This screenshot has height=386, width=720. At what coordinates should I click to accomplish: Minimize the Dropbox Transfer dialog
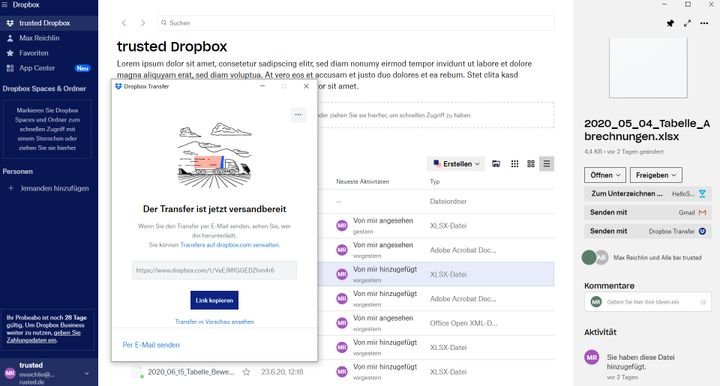coord(262,86)
